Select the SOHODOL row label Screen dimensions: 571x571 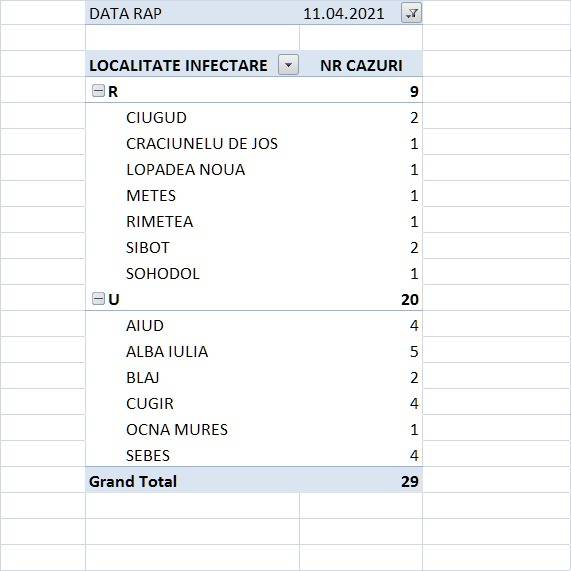[163, 274]
